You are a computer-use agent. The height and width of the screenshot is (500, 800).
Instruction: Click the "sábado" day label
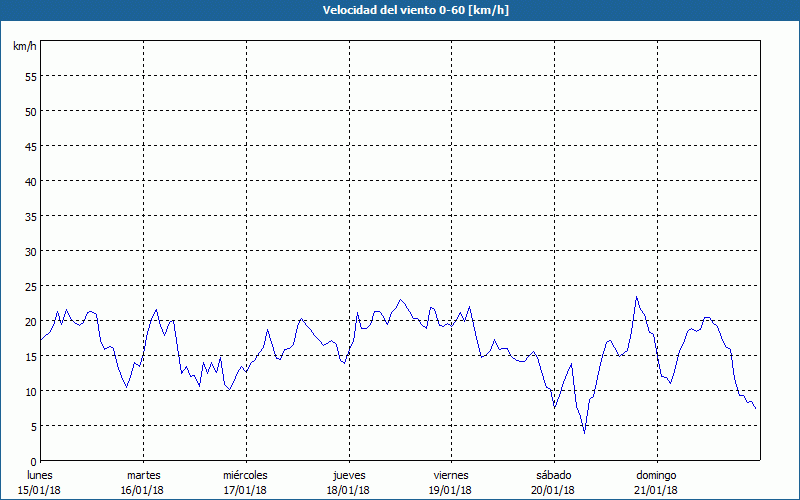[x=553, y=475]
